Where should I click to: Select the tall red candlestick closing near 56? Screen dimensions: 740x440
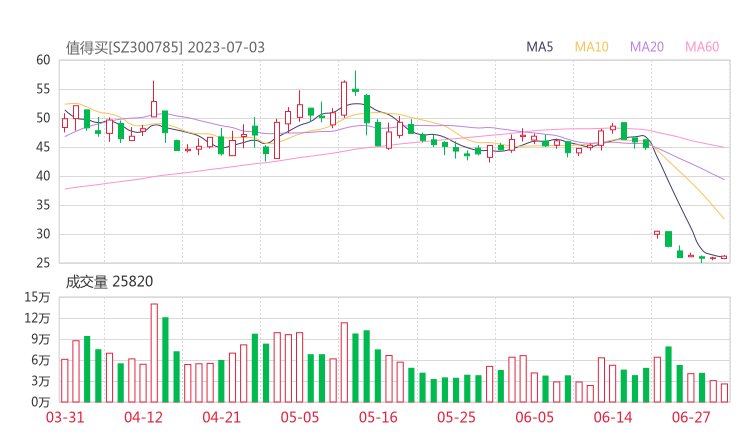pyautogui.click(x=344, y=99)
